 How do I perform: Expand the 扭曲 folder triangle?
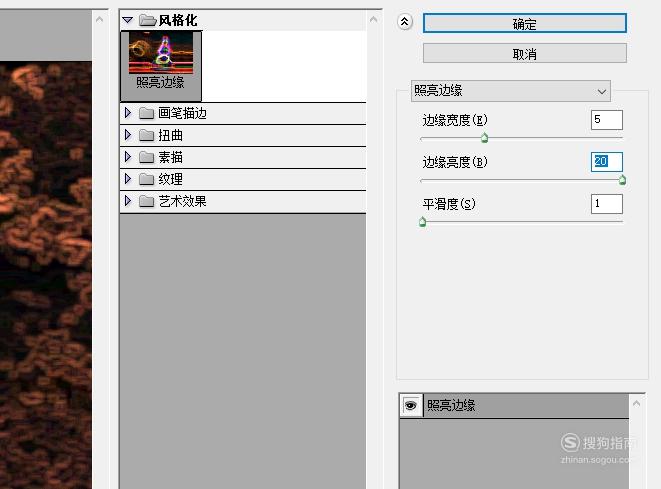pyautogui.click(x=128, y=135)
